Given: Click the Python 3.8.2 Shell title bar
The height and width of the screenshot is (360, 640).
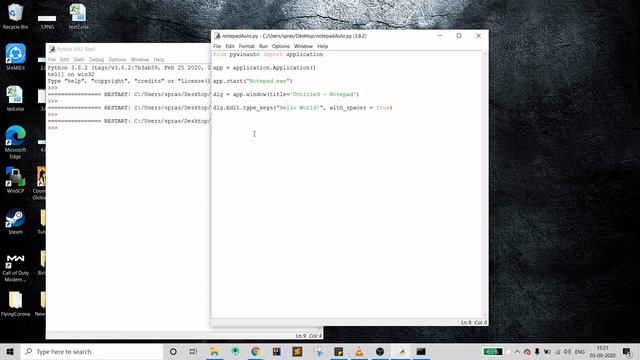Looking at the screenshot, I should tap(129, 49).
